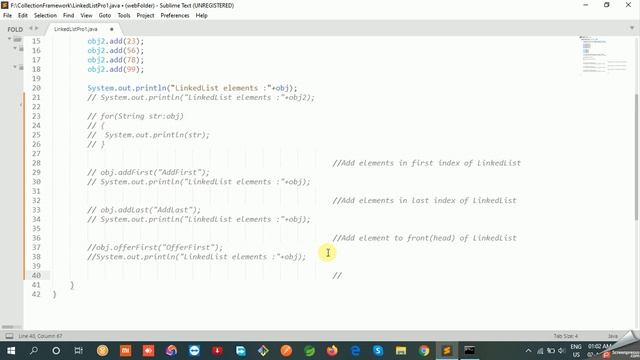Open Skype from the taskbar
This screenshot has height=360, width=640.
378,351
